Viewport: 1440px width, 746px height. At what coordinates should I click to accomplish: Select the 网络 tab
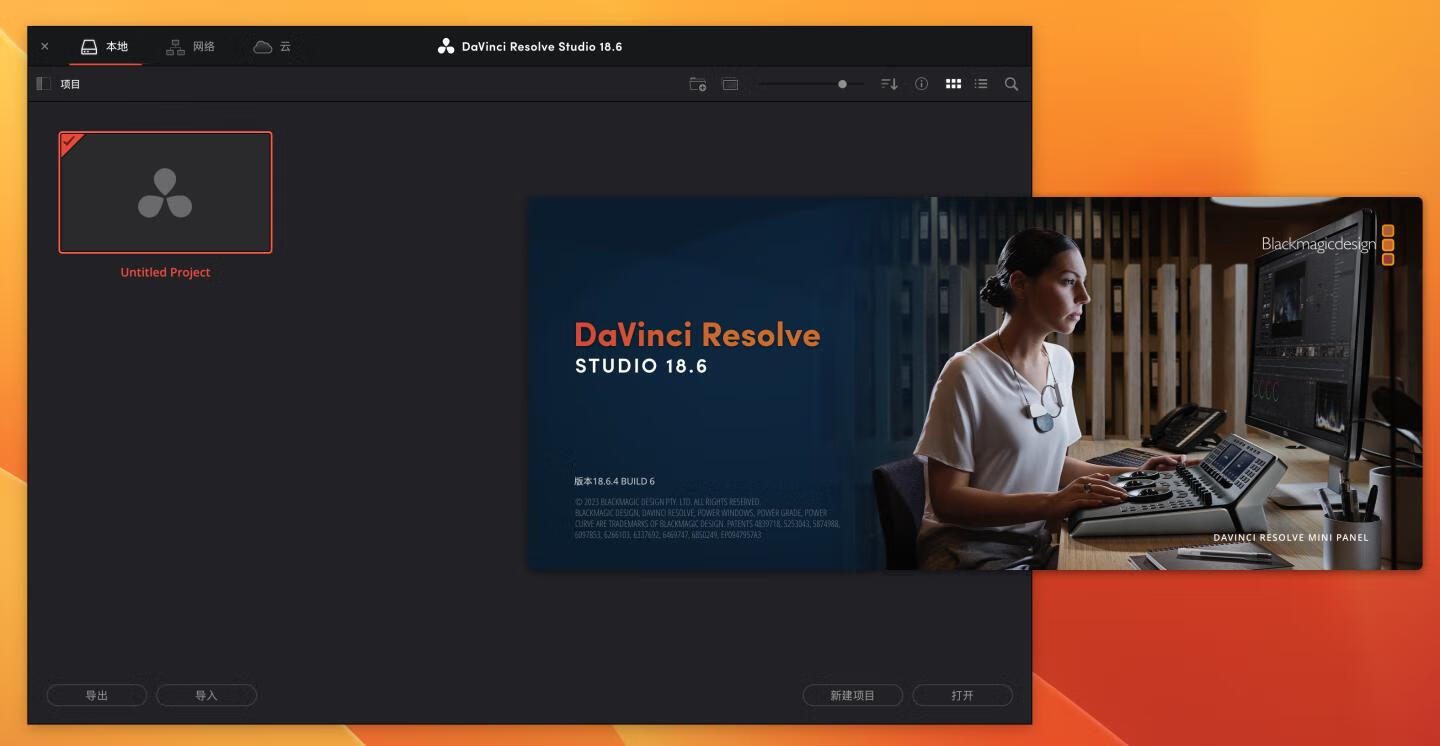[203, 47]
